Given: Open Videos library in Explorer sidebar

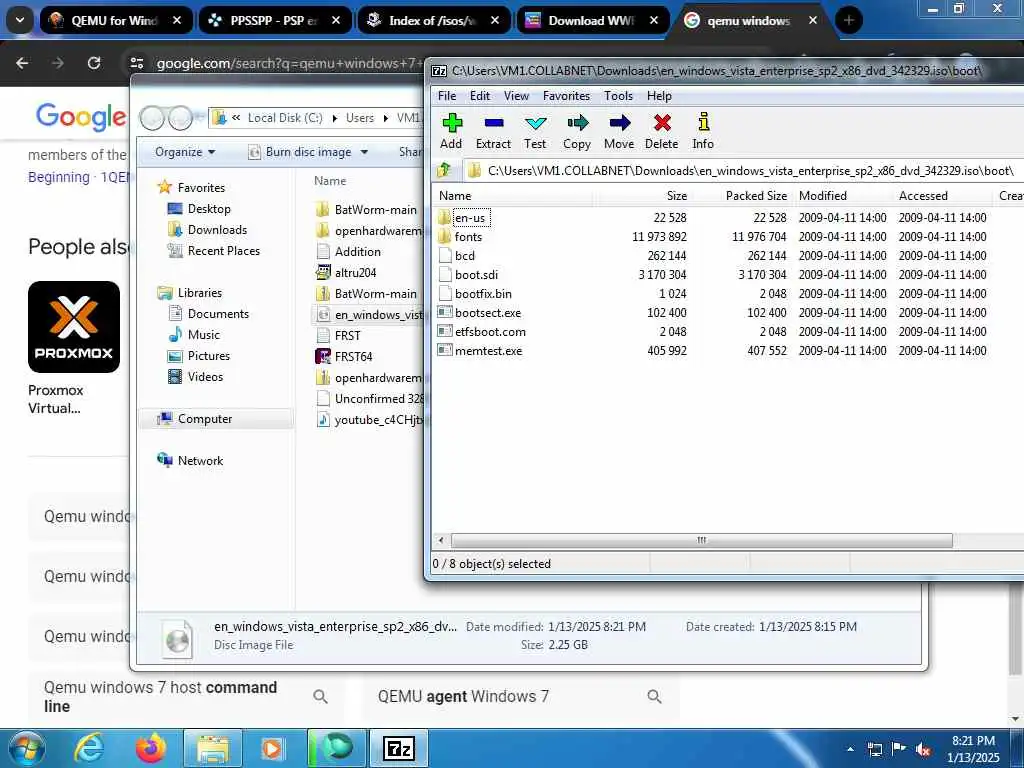Looking at the screenshot, I should pos(205,376).
